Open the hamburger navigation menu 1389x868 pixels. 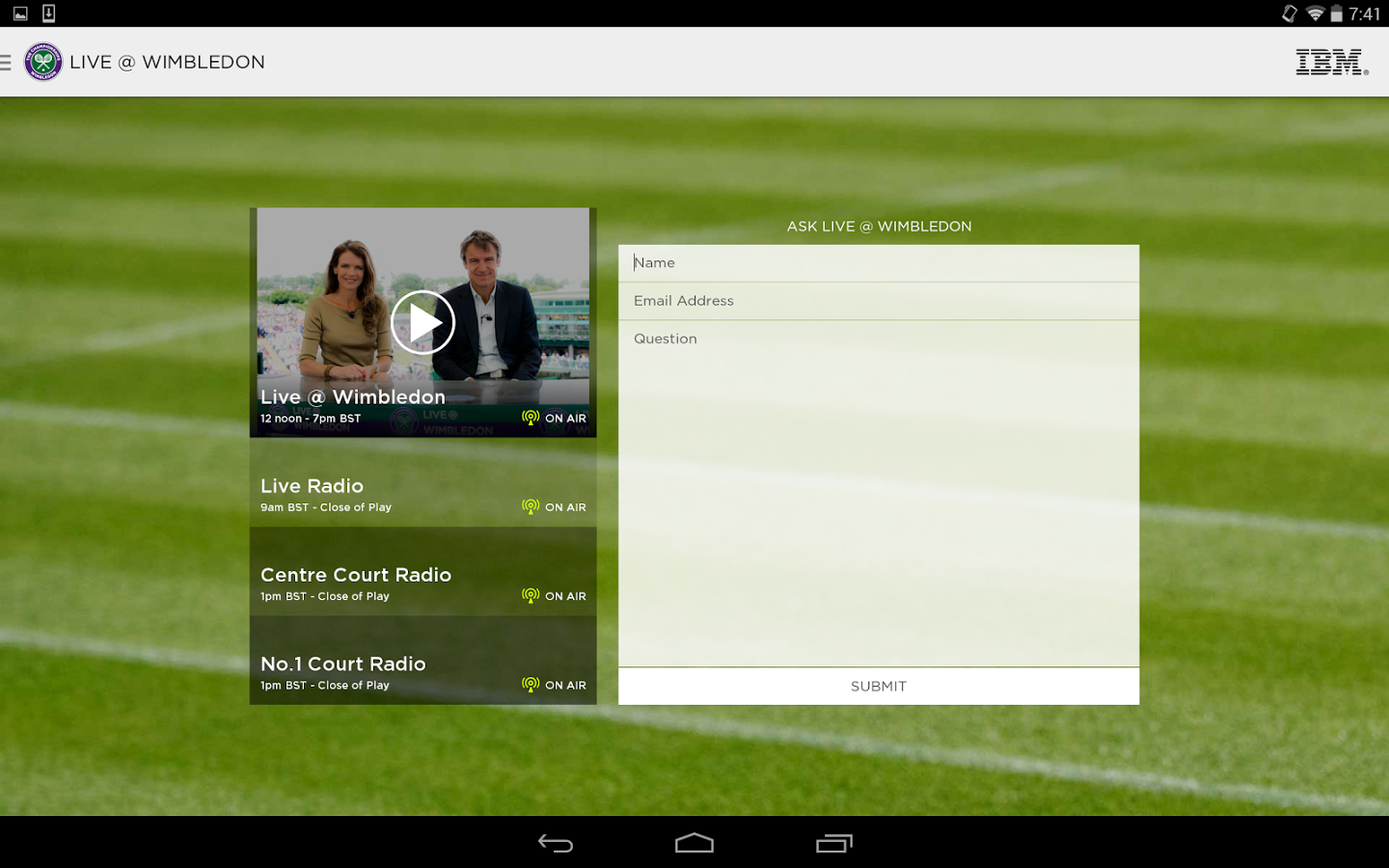point(6,62)
